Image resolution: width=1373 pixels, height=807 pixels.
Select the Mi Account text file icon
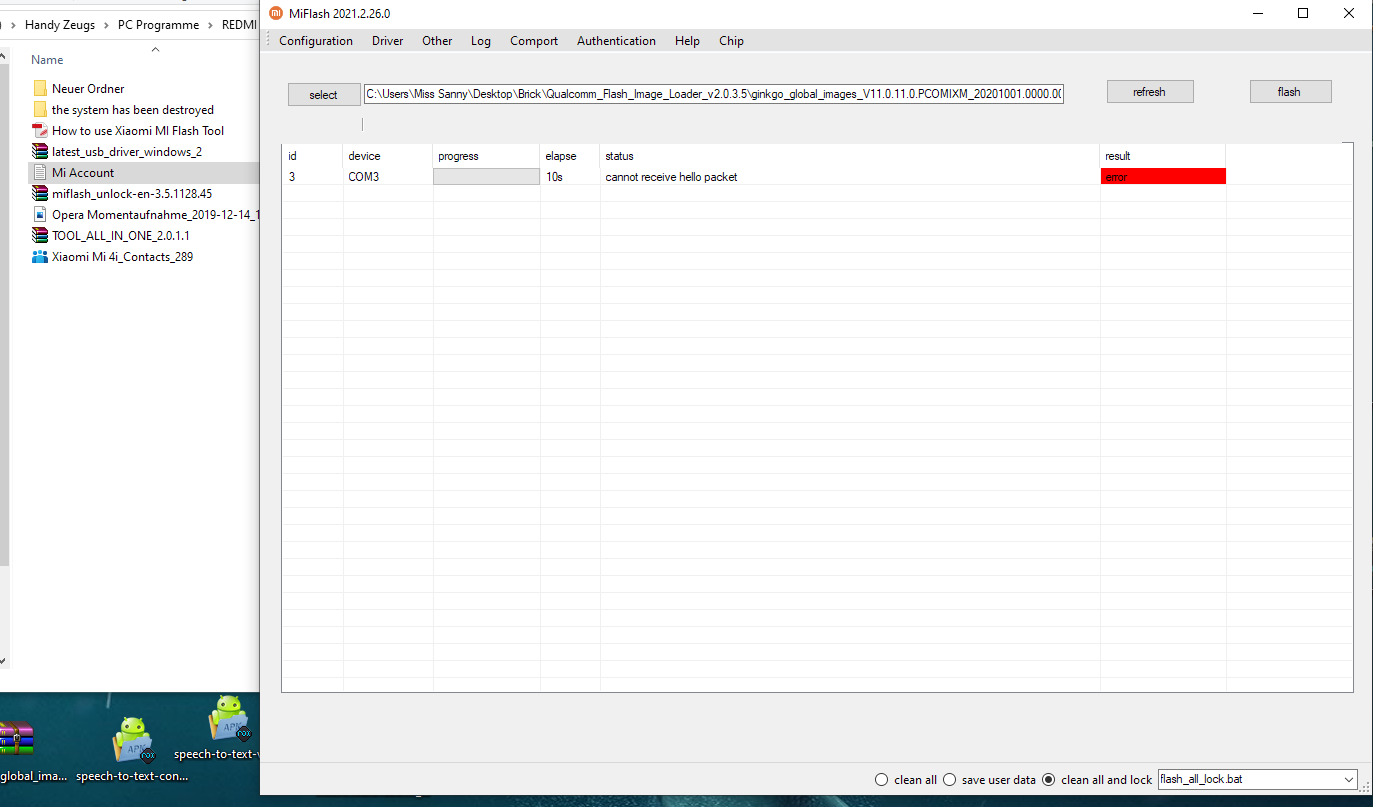click(x=40, y=173)
